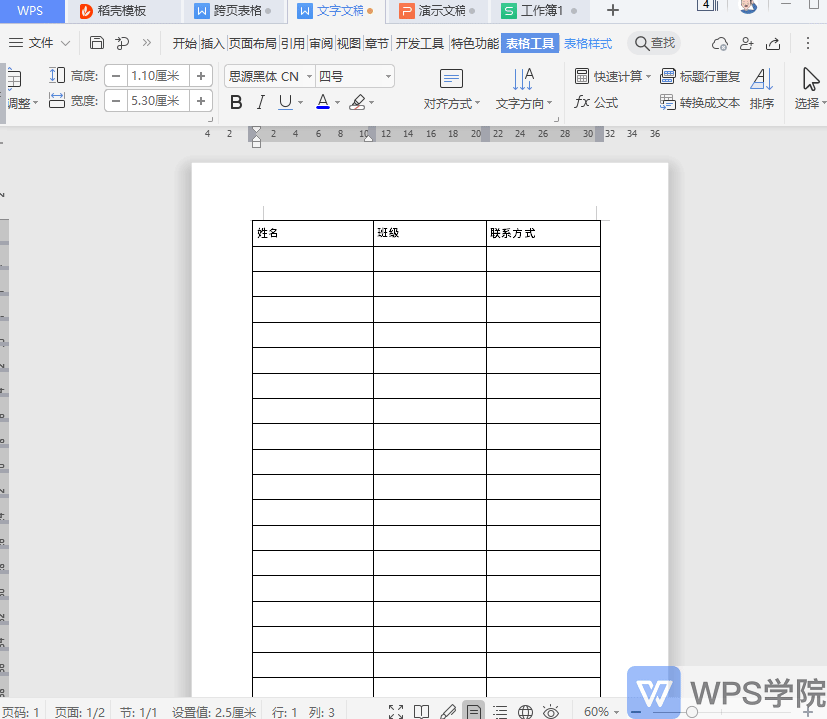Apply font color with the A icon
The height and width of the screenshot is (719, 827).
[x=323, y=102]
